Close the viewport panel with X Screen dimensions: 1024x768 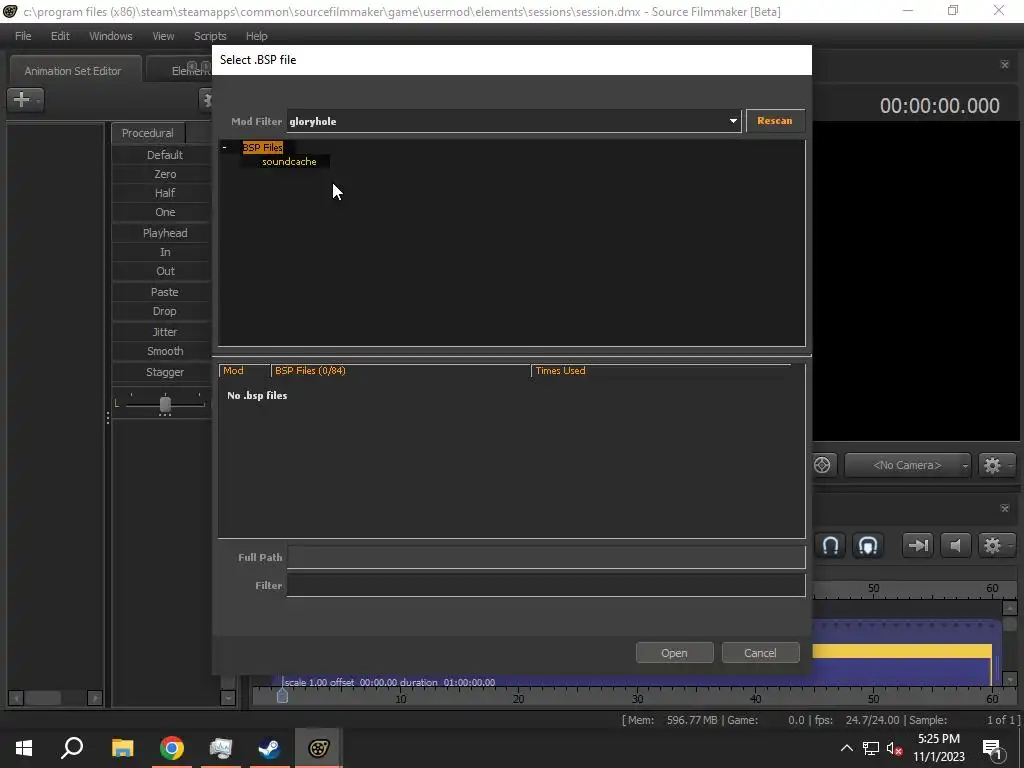coord(1004,64)
